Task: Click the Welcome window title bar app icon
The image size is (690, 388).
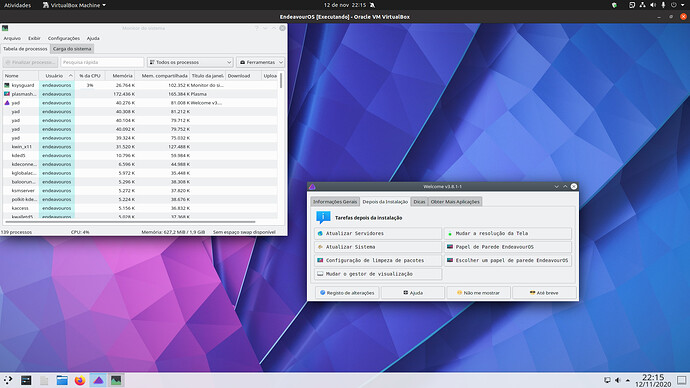Action: [312, 187]
